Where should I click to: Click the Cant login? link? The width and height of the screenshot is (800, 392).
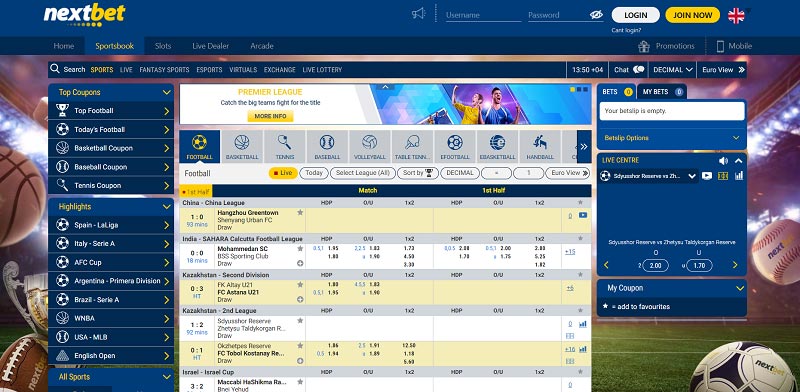pos(626,30)
